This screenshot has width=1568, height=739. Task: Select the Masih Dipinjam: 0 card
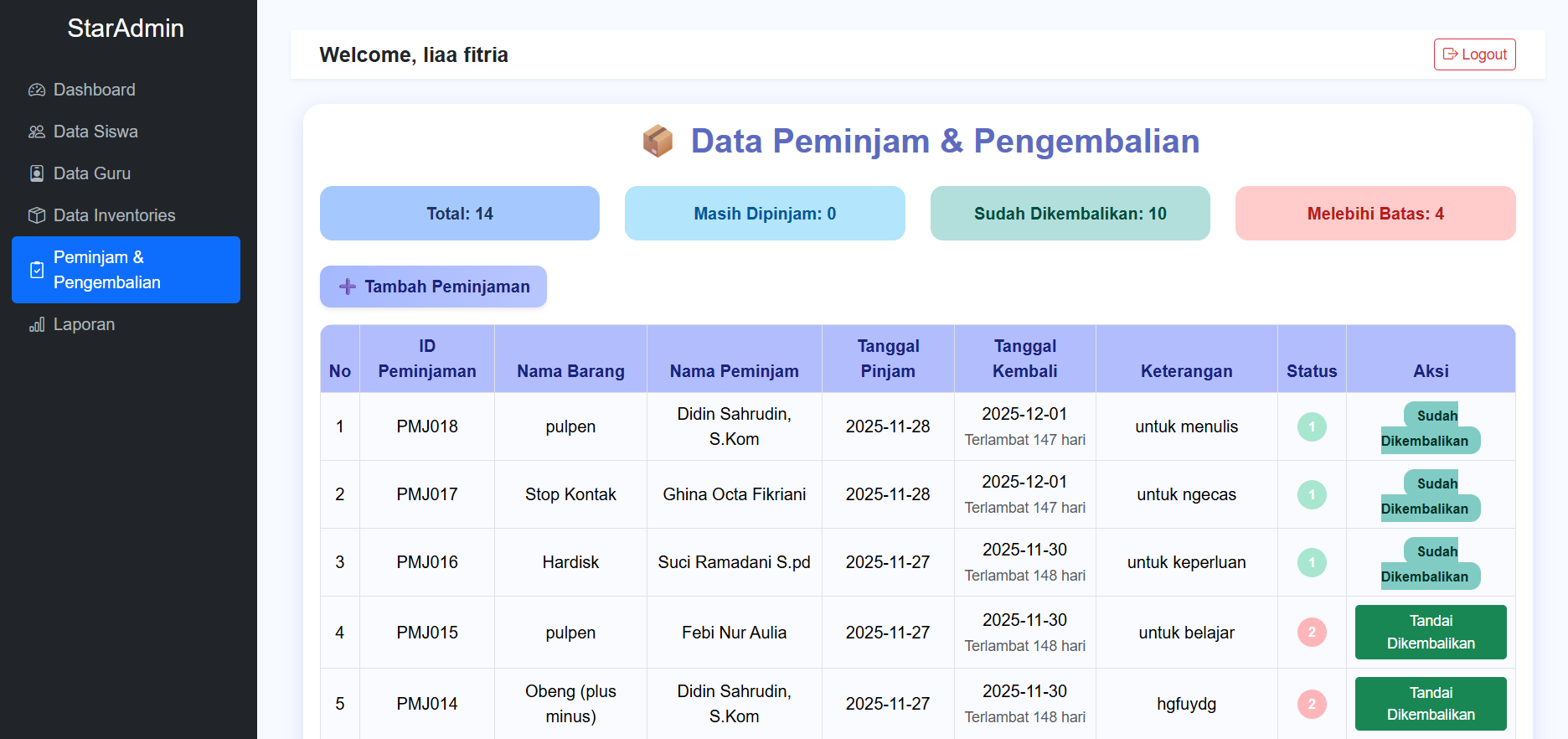point(765,214)
